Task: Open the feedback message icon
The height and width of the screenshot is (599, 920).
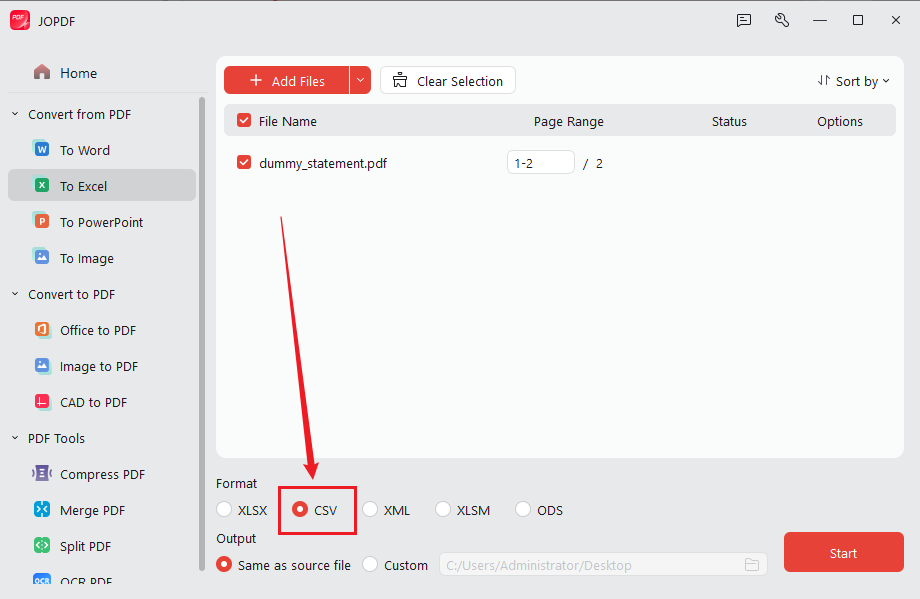Action: tap(743, 21)
